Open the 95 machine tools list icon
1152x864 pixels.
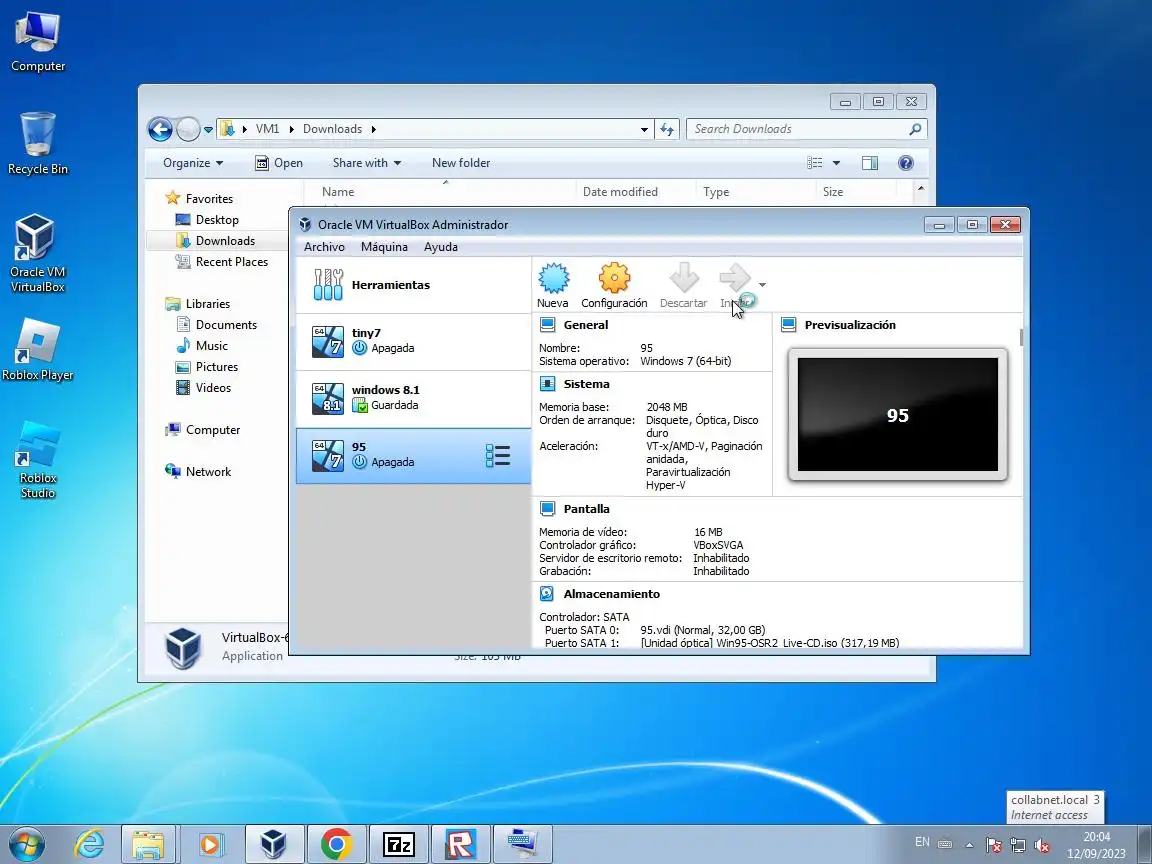click(497, 456)
